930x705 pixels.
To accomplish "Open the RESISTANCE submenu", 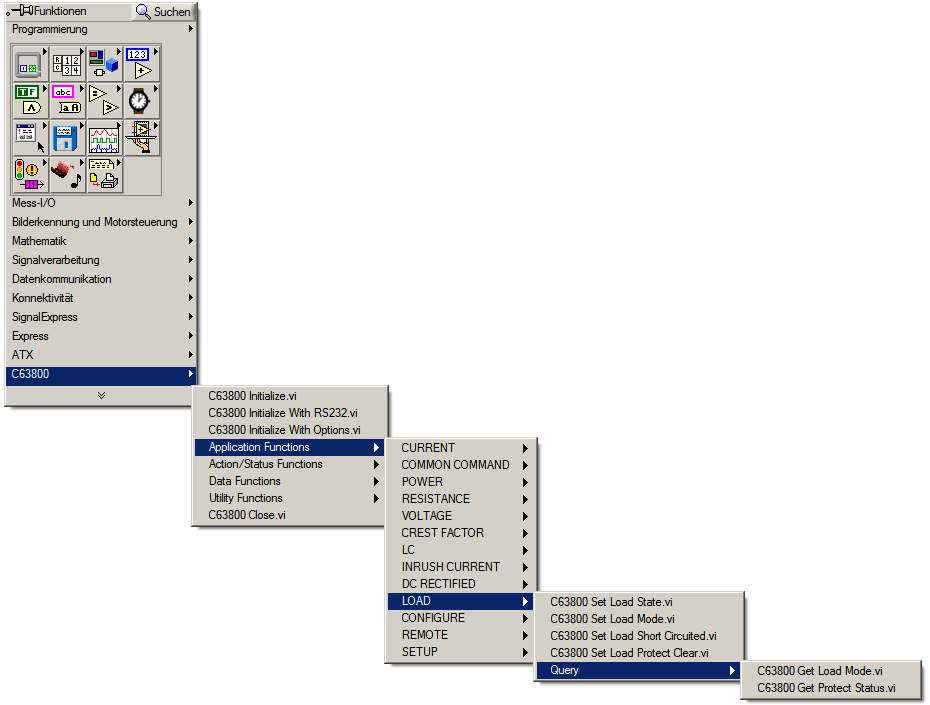I will pyautogui.click(x=461, y=499).
